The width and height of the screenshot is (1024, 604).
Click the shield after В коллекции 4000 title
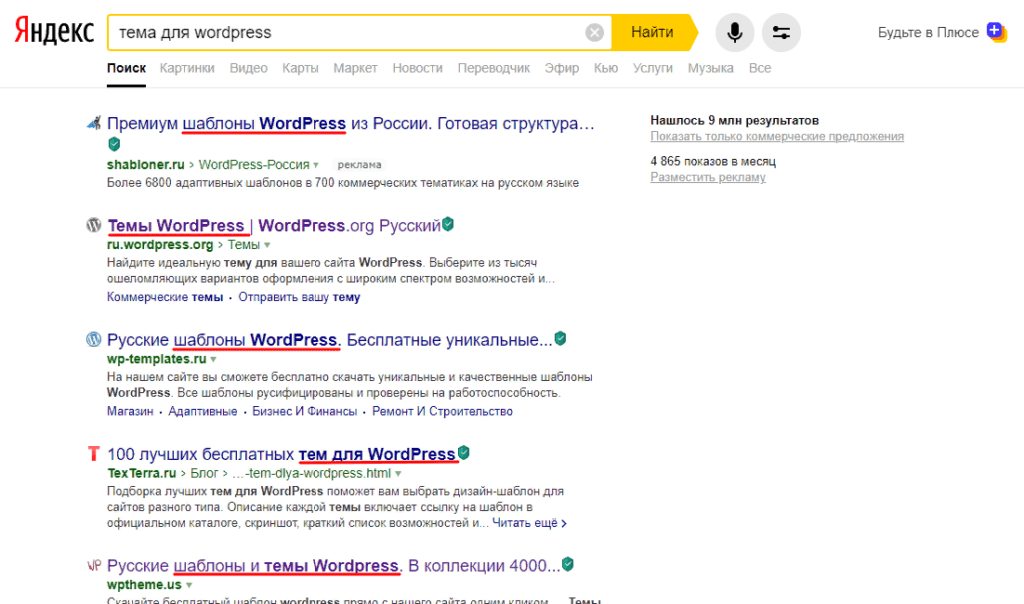tap(568, 564)
